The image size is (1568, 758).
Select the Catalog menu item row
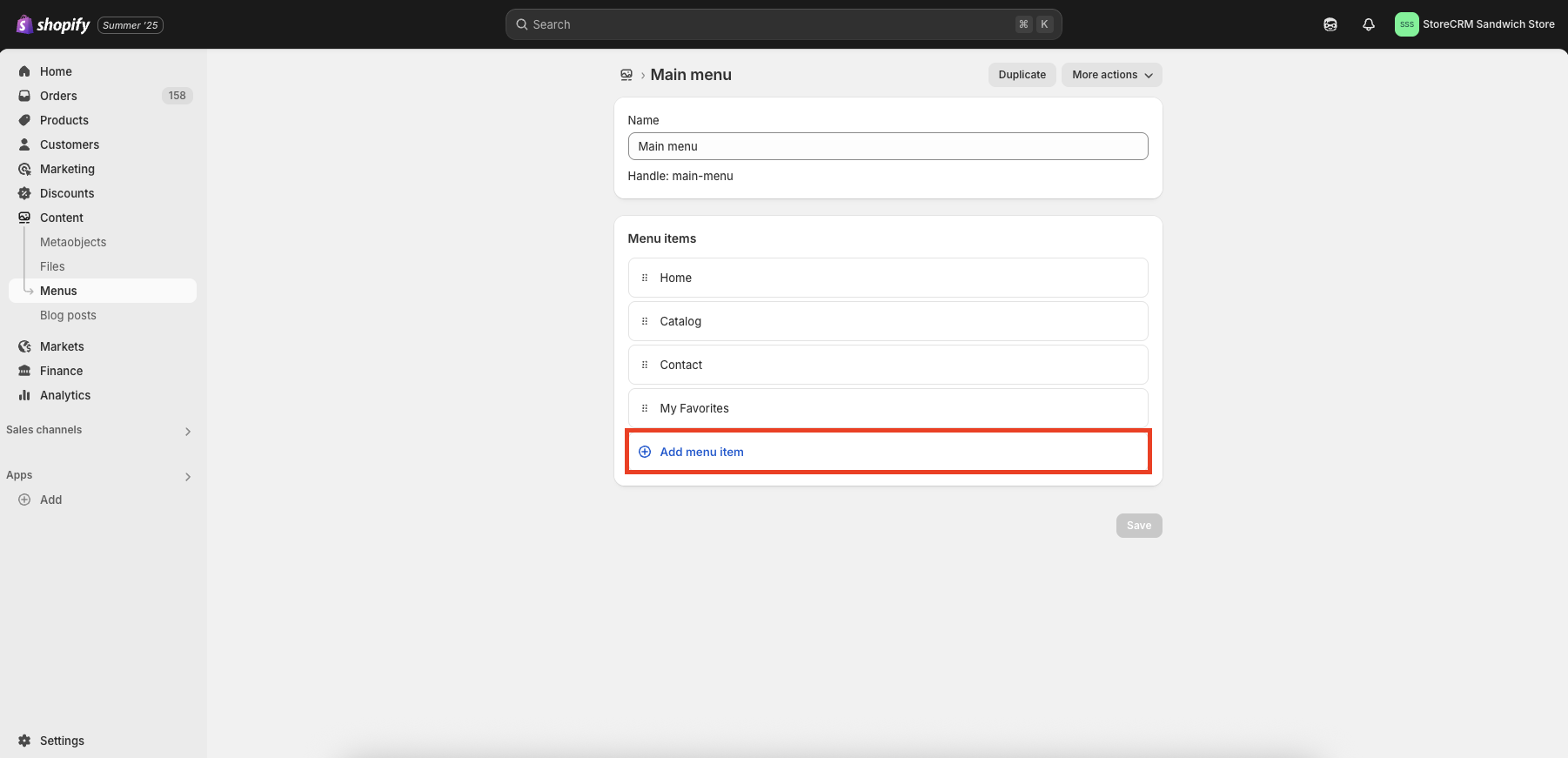tap(888, 321)
